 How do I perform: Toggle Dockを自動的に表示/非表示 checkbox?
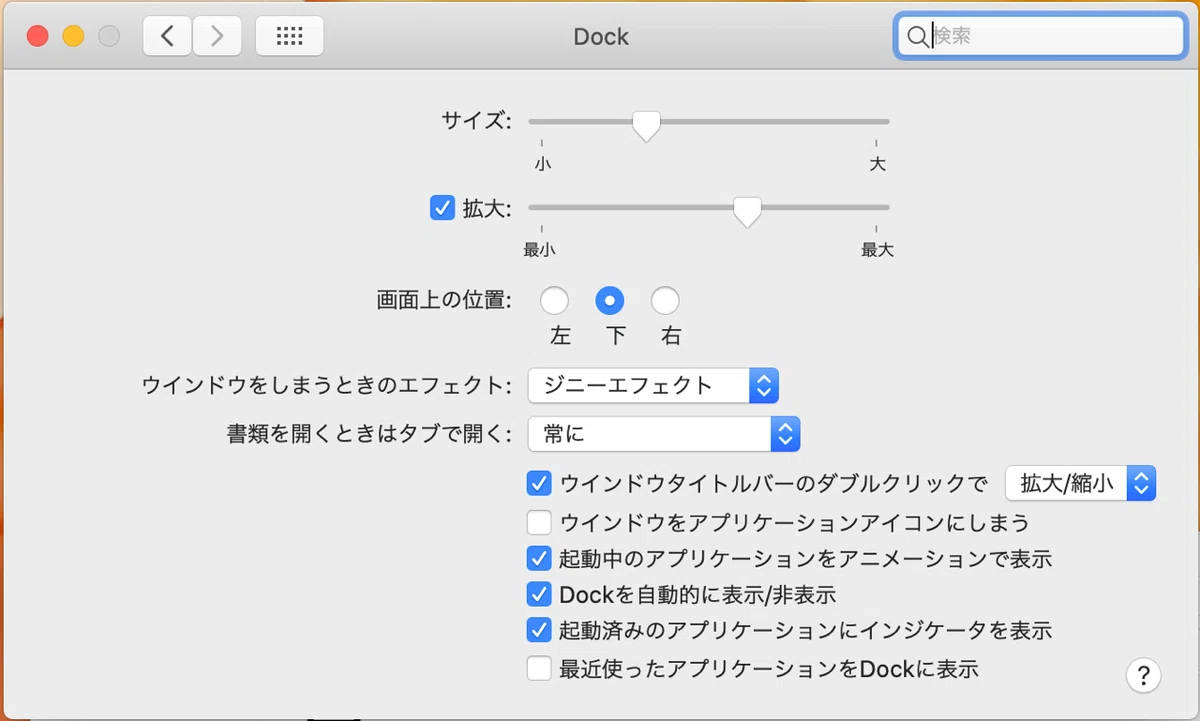(x=539, y=595)
